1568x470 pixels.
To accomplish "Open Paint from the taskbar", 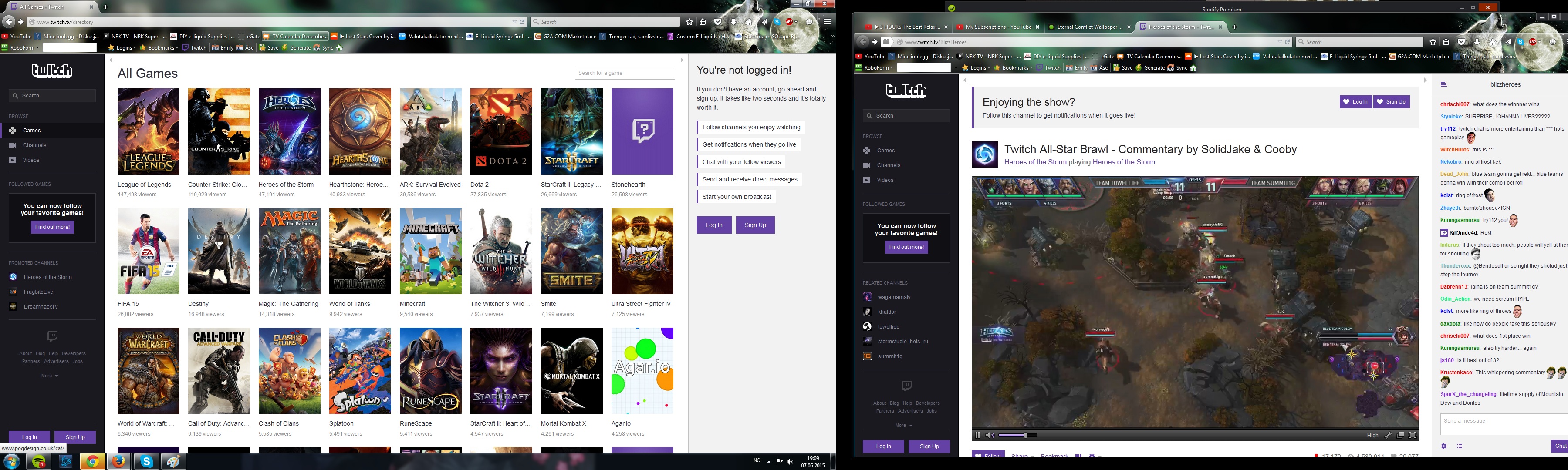I will click(x=173, y=462).
